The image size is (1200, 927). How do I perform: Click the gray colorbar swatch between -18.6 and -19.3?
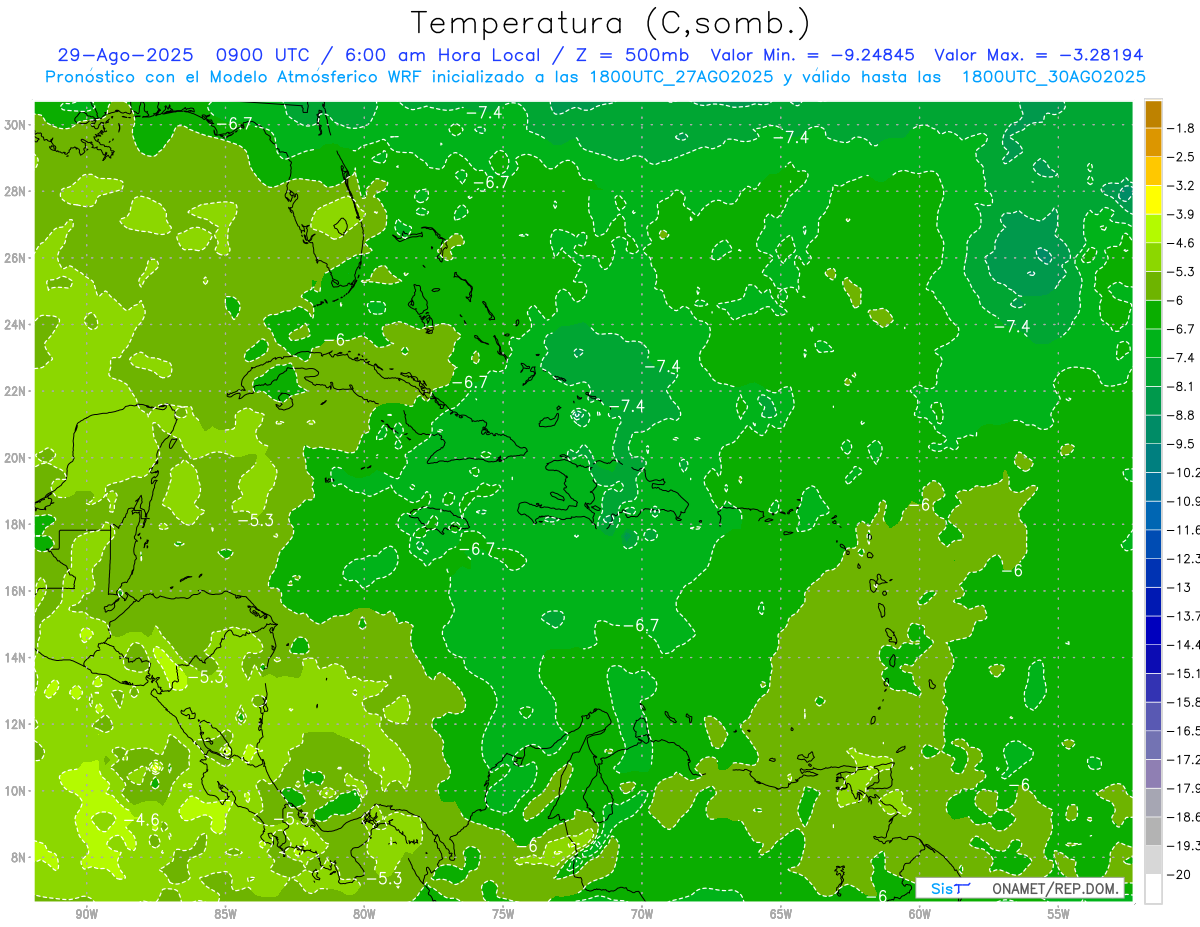point(1153,831)
